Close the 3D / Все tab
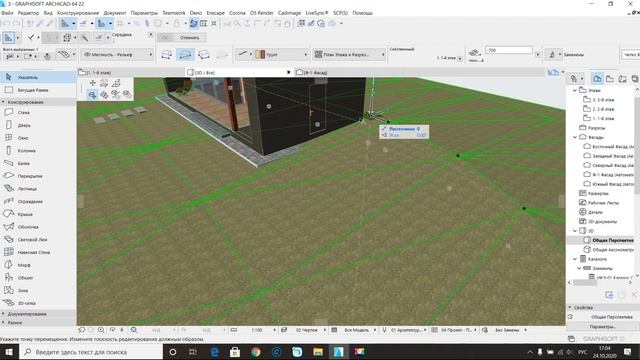The image size is (640, 360). click(289, 72)
